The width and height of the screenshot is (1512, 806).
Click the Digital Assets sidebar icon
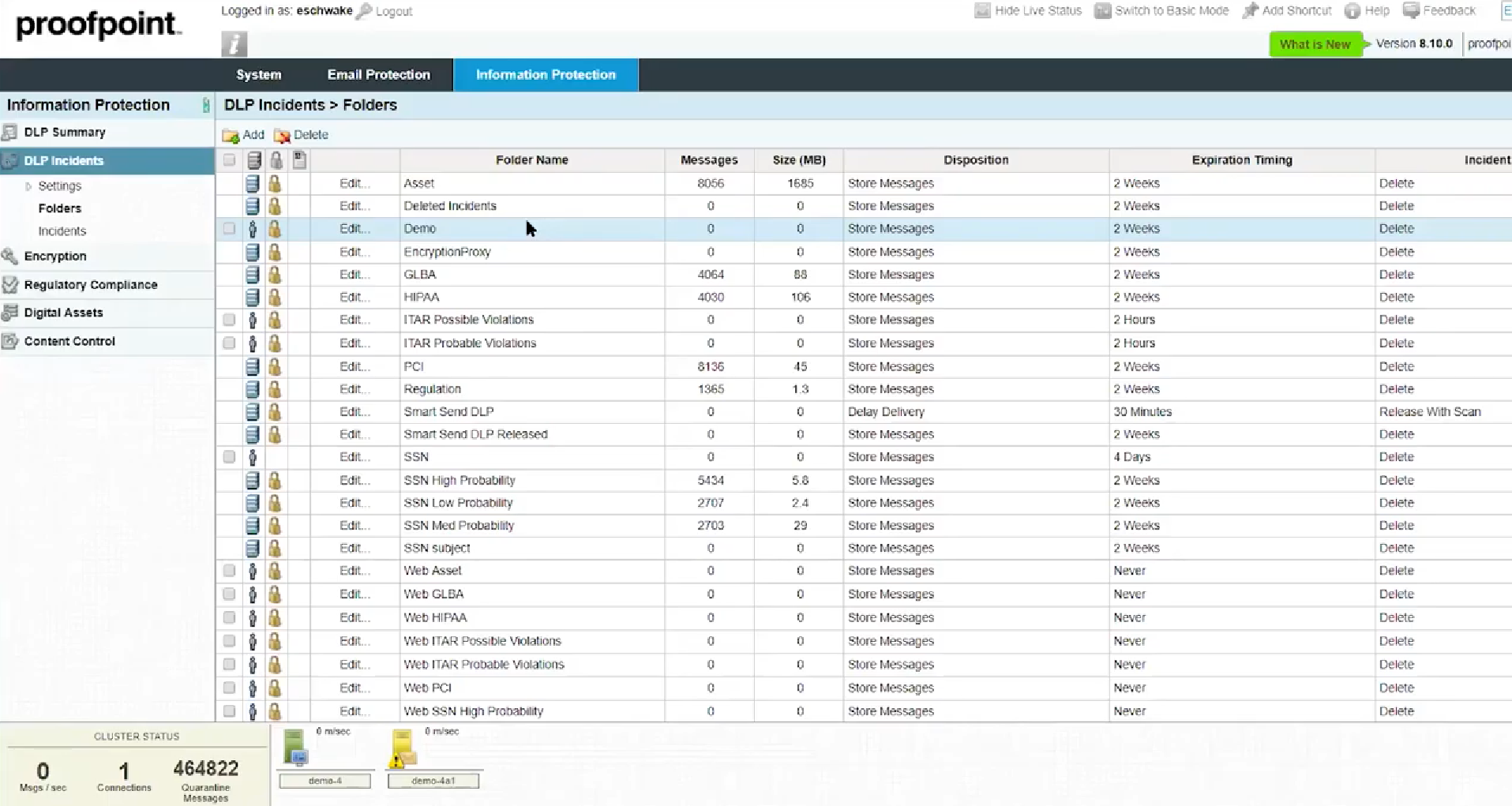pyautogui.click(x=10, y=313)
